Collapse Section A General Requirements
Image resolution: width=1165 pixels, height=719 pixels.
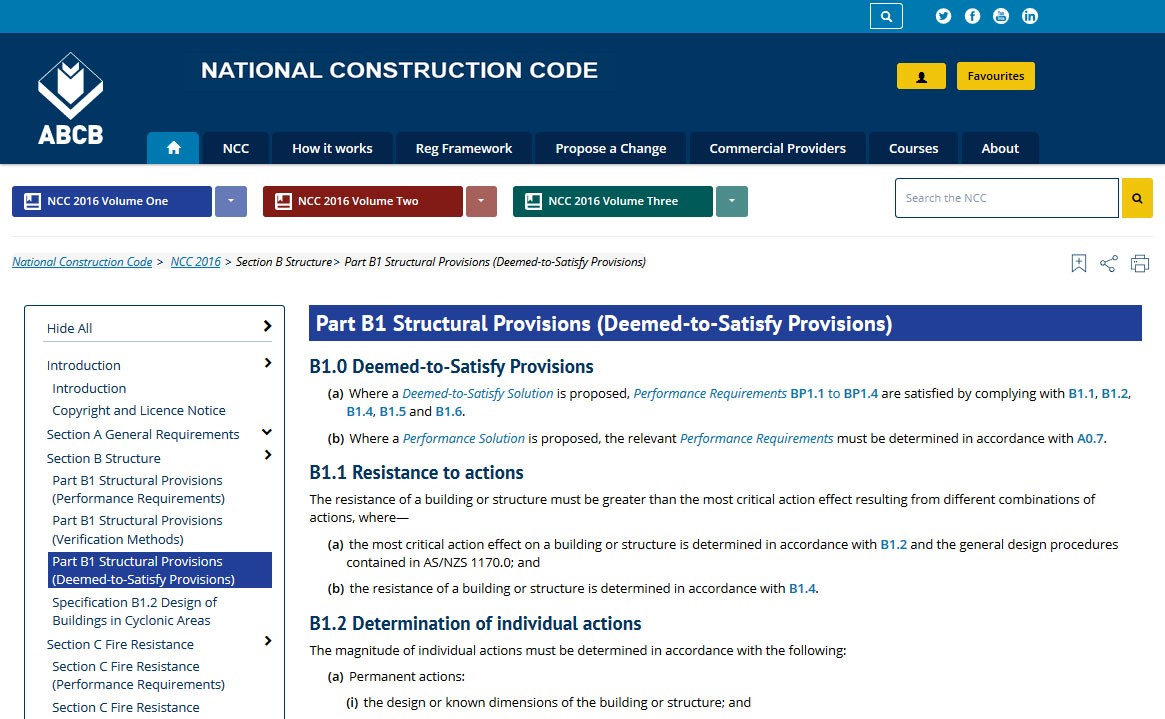tap(268, 434)
